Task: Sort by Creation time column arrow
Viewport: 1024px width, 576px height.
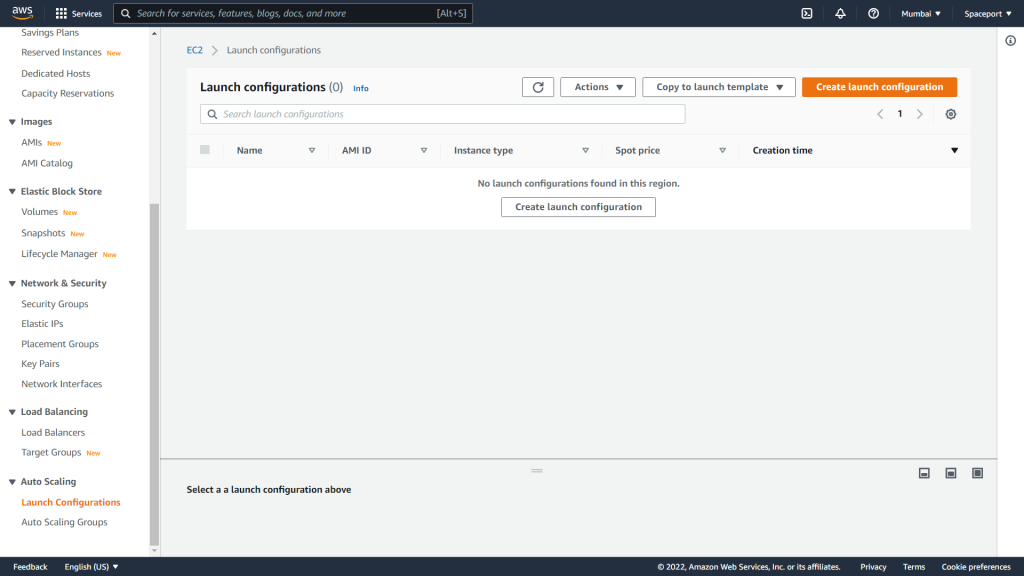Action: 954,150
